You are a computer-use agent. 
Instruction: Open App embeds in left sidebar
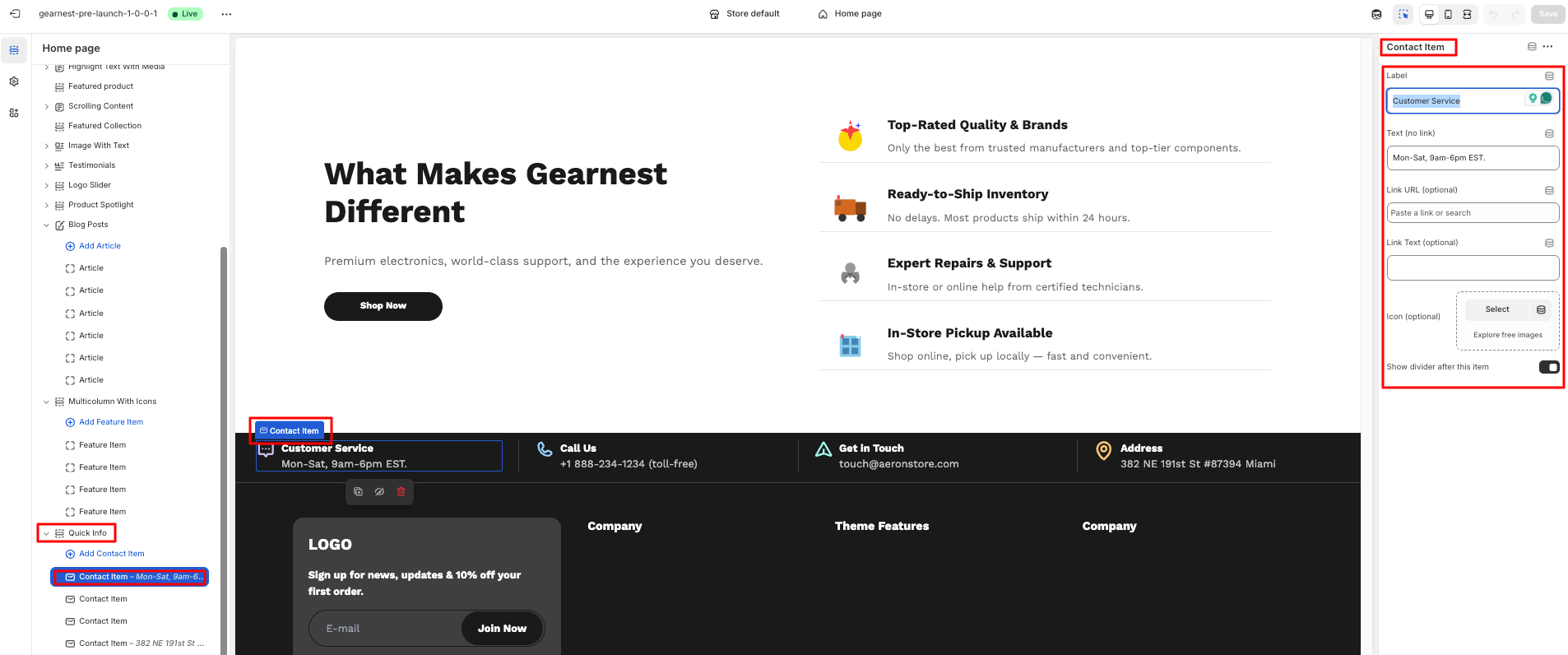(x=14, y=113)
